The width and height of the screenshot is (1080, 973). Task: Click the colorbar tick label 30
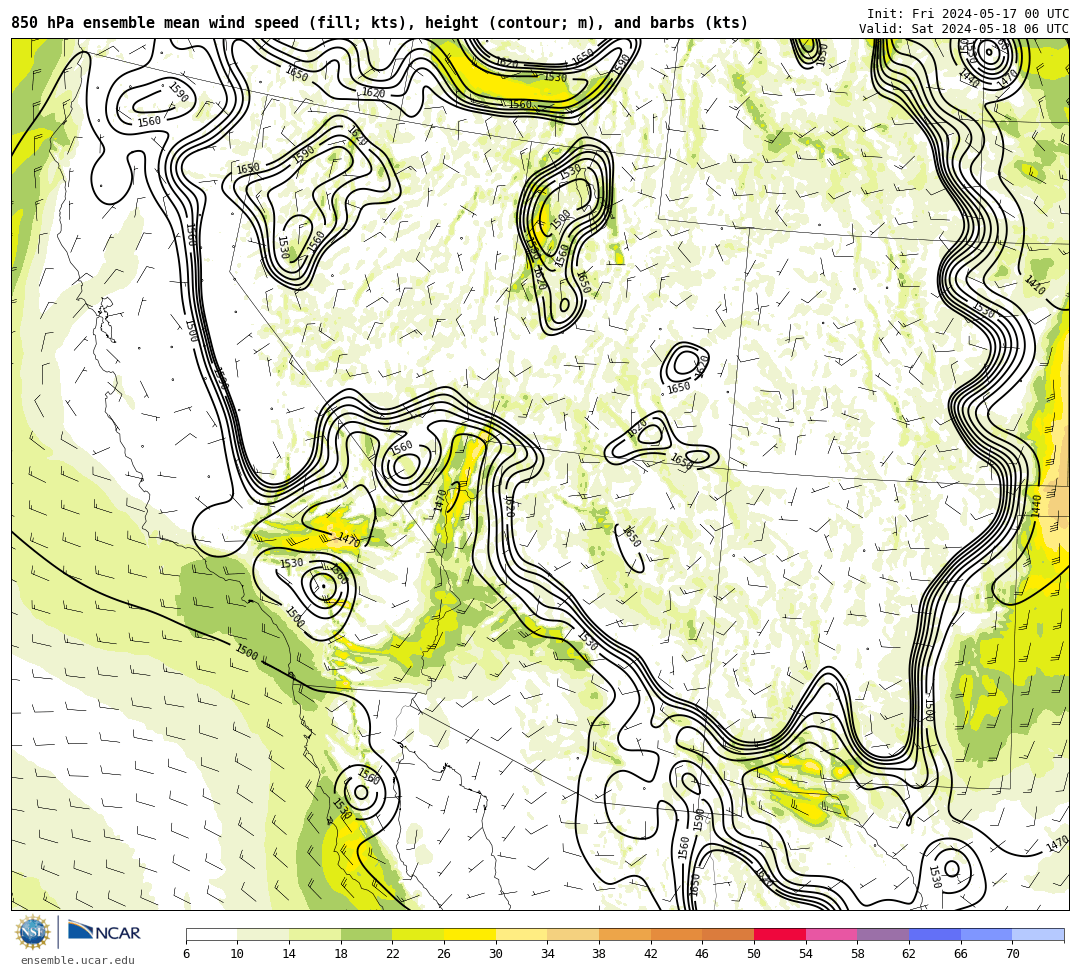pyautogui.click(x=496, y=954)
